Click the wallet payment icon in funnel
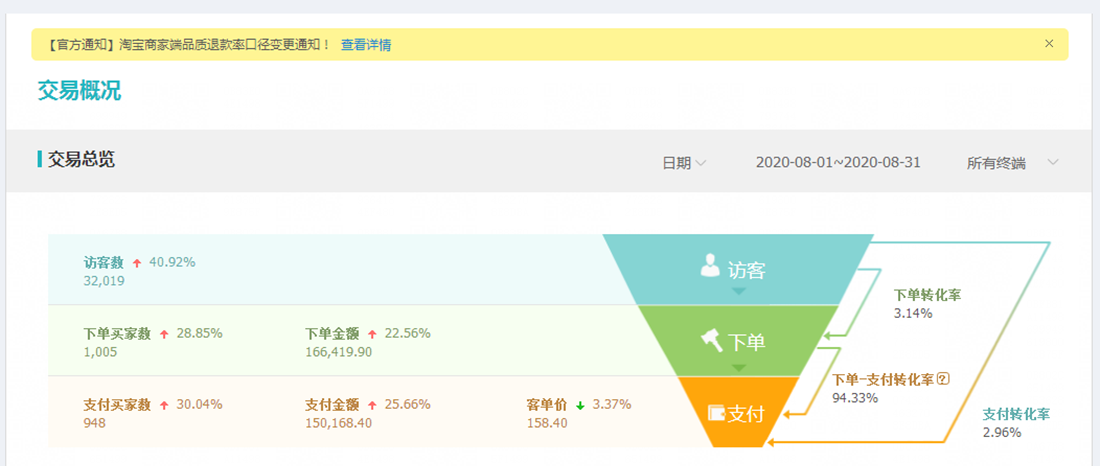 coord(715,412)
